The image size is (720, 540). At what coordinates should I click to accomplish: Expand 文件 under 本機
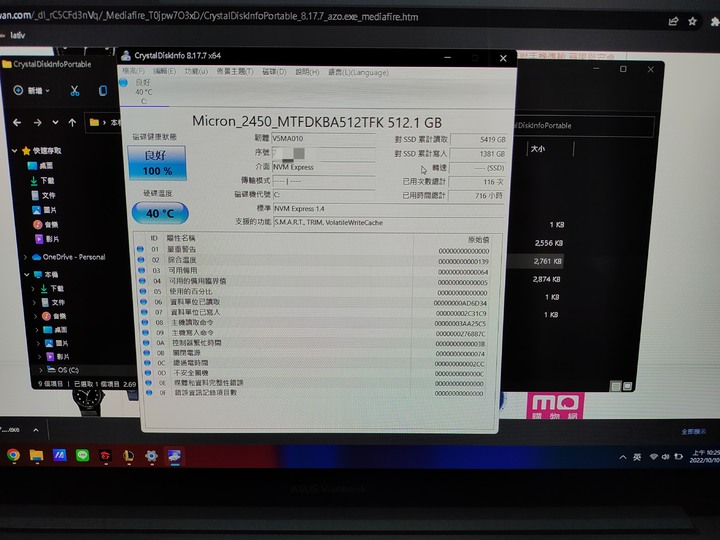point(34,303)
